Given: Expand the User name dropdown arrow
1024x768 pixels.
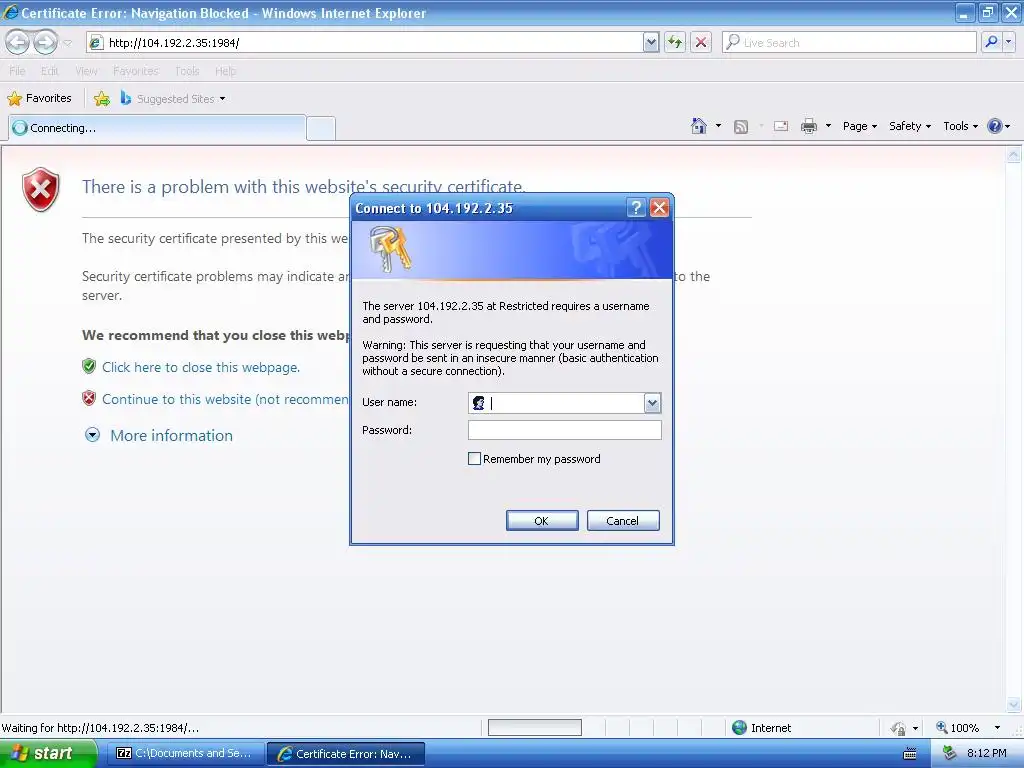Looking at the screenshot, I should 652,403.
